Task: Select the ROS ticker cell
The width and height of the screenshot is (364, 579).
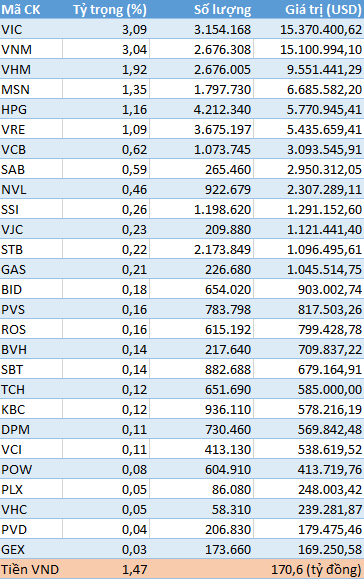Action: 31,329
